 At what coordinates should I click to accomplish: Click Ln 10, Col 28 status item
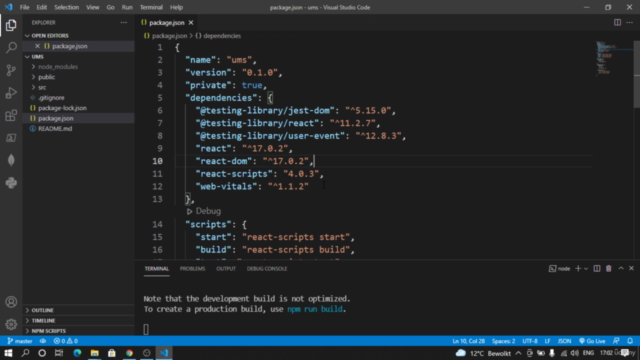tap(468, 341)
